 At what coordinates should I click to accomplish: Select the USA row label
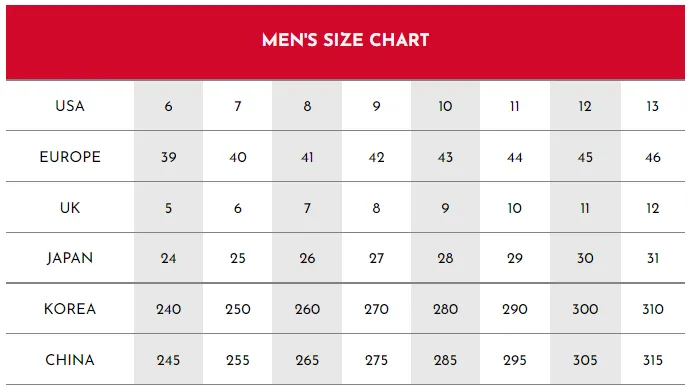[70, 106]
